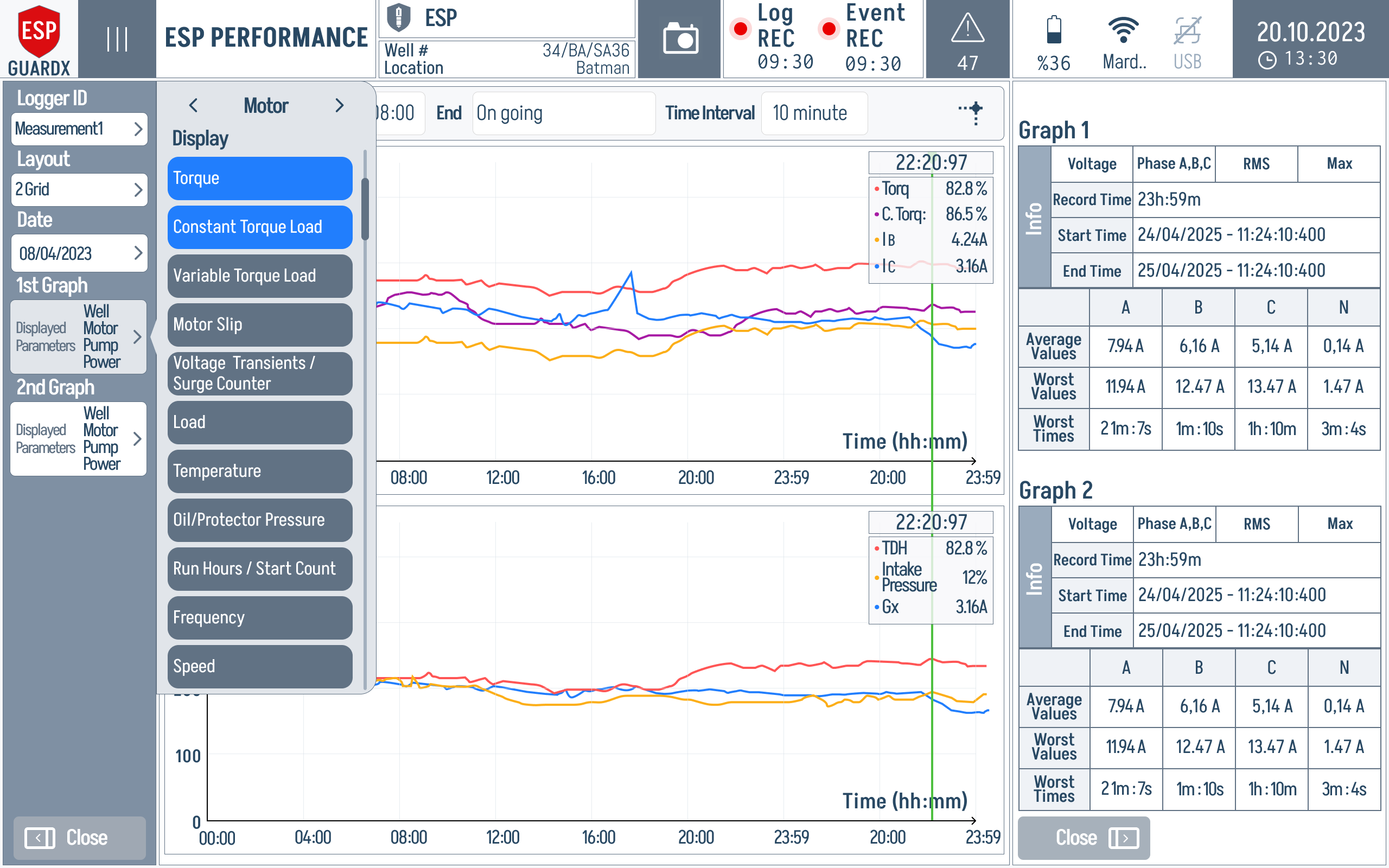Click Graph 2 Average Values 7.94 A cell
Image resolution: width=1389 pixels, height=868 pixels.
coord(1126,706)
